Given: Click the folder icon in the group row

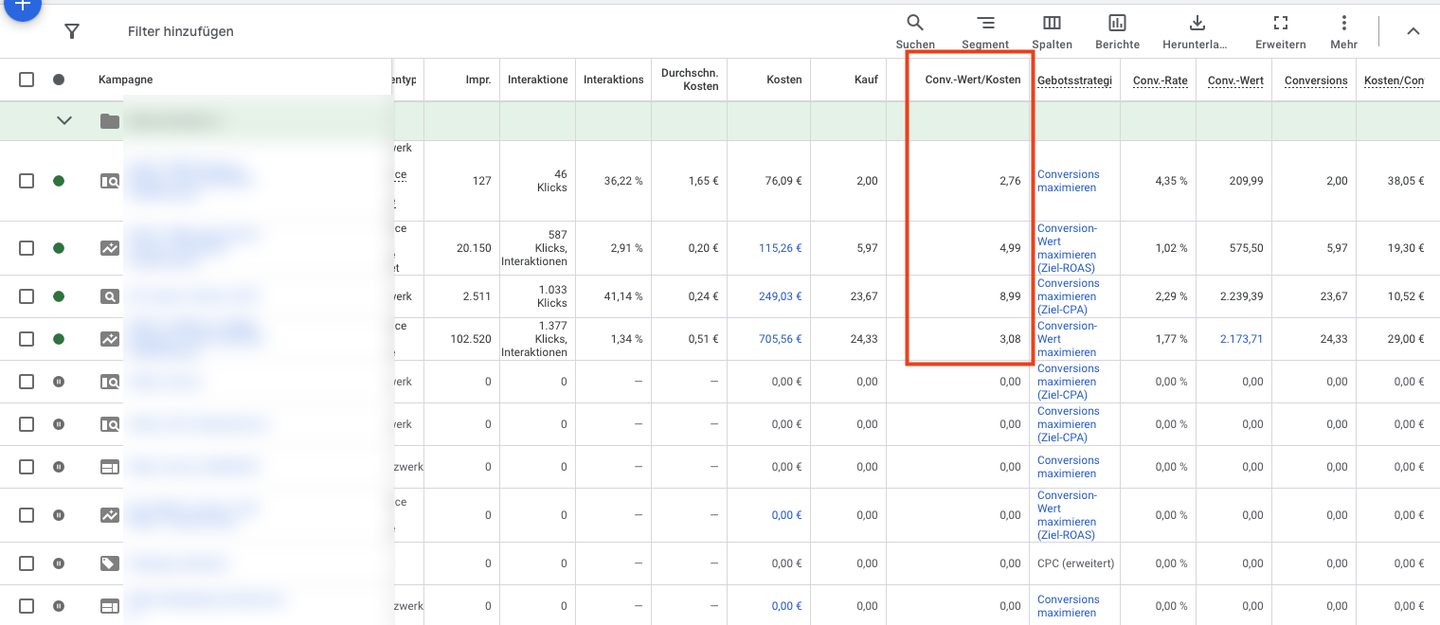Looking at the screenshot, I should 110,121.
